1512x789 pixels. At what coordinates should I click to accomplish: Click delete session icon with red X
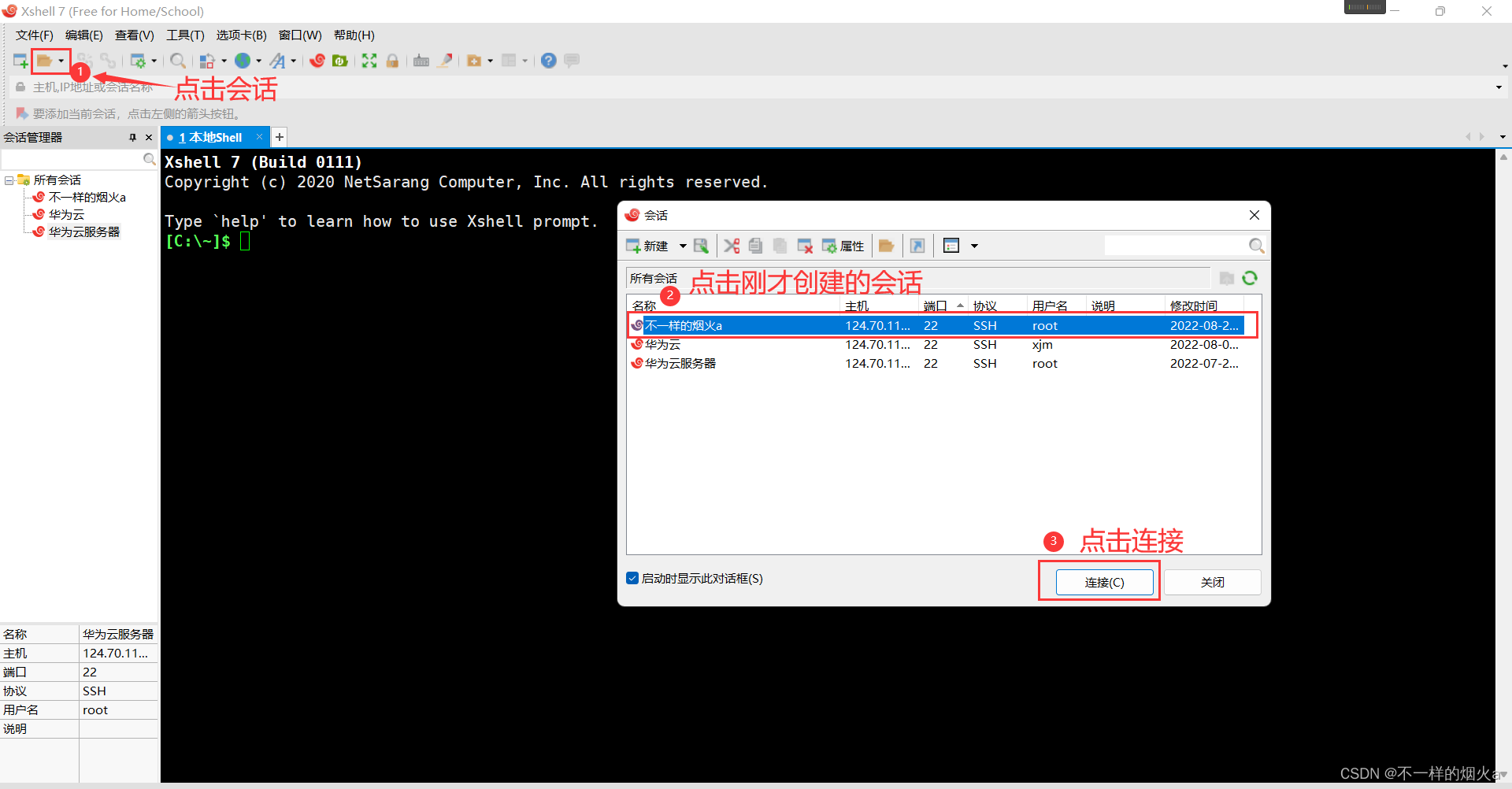805,246
